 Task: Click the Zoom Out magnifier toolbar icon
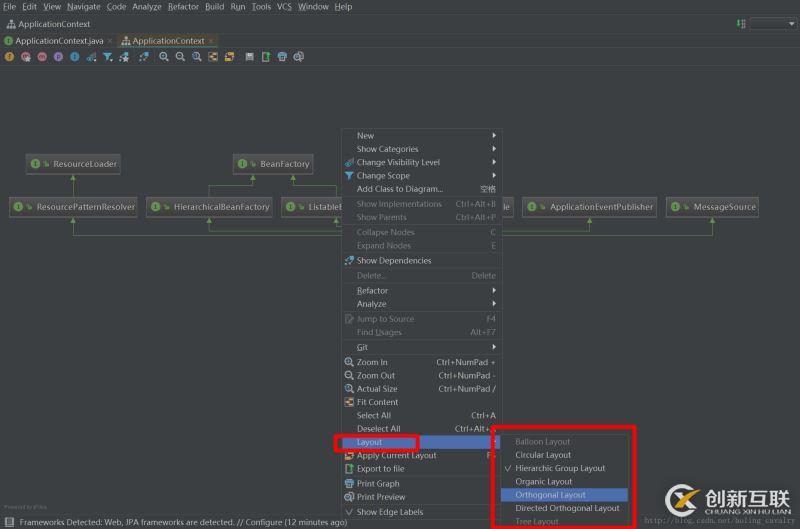(x=180, y=57)
